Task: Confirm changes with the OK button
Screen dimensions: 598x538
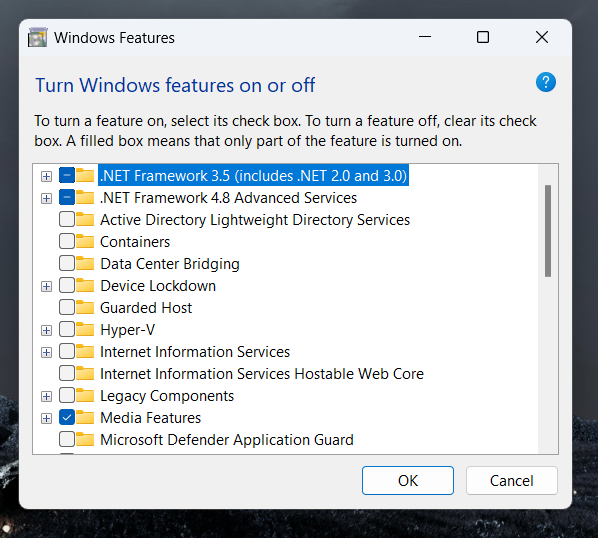Action: point(408,480)
